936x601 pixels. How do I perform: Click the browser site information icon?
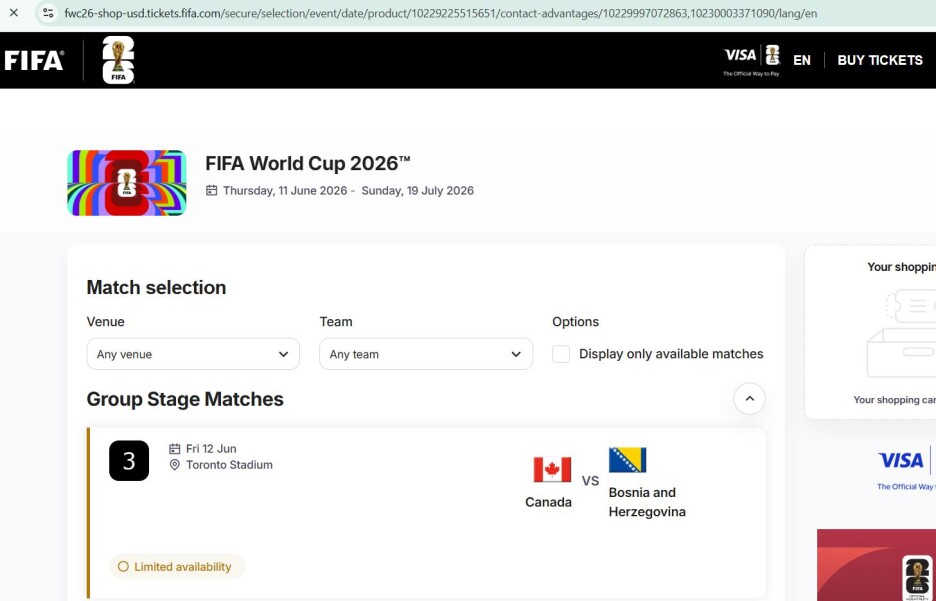(47, 13)
